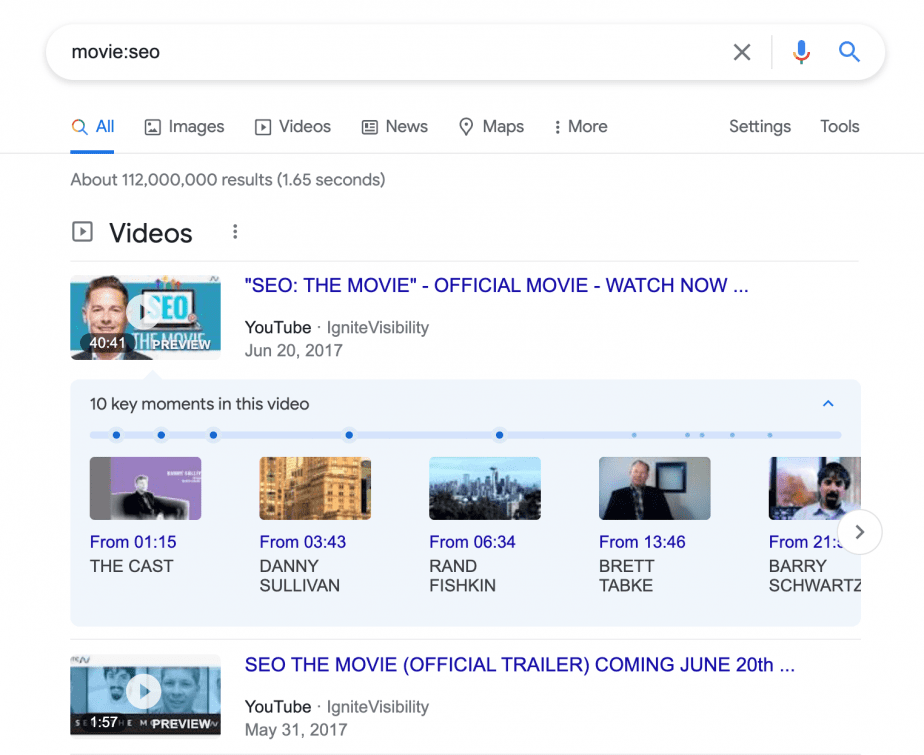The image size is (924, 755).
Task: Jump to From 06:34 timestamp link
Action: (473, 542)
